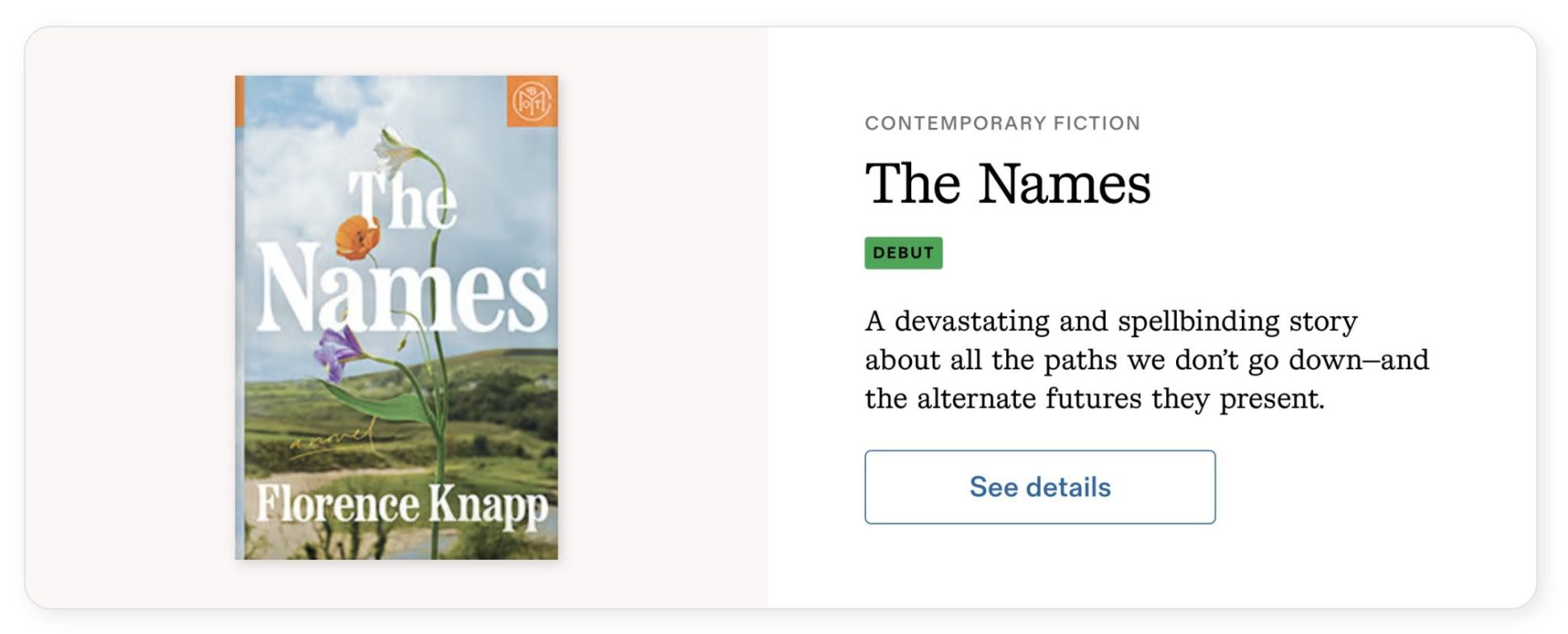Click the description line starting 'about all'

[1146, 360]
